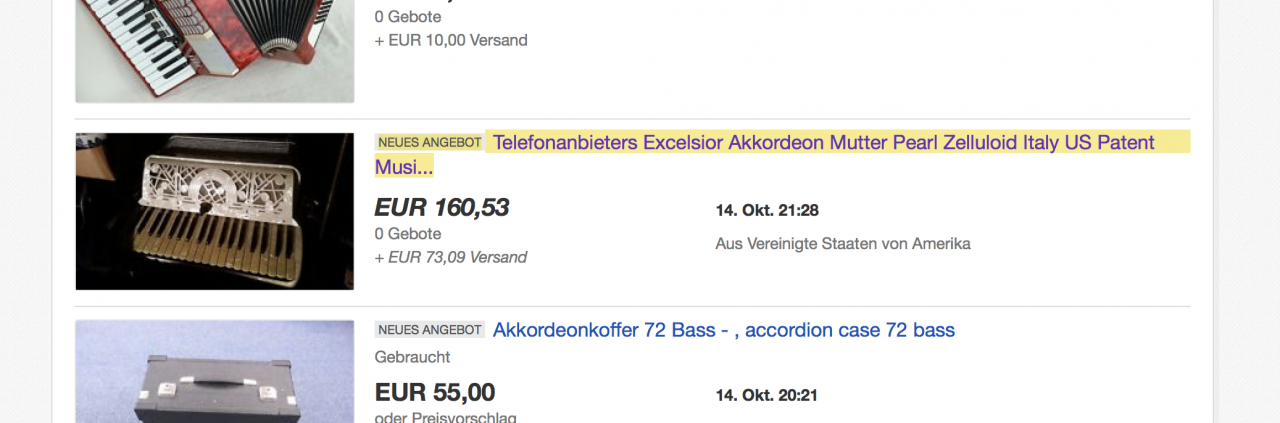This screenshot has width=1280, height=423.
Task: Click the truncated Musi... title line
Action: pyautogui.click(x=404, y=167)
